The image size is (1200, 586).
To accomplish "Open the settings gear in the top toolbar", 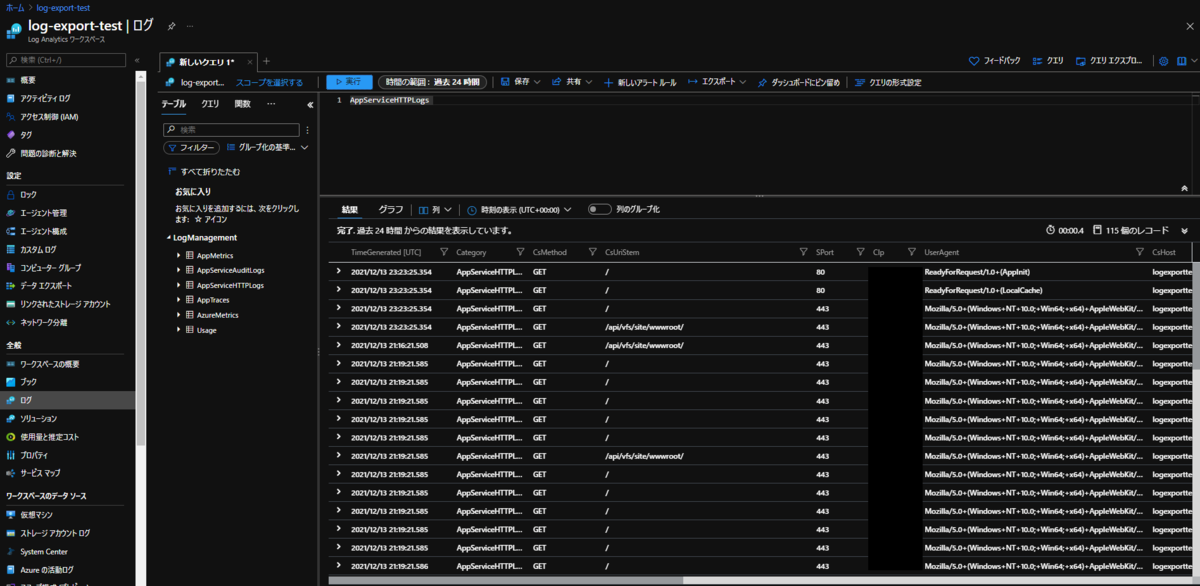I will 1164,61.
